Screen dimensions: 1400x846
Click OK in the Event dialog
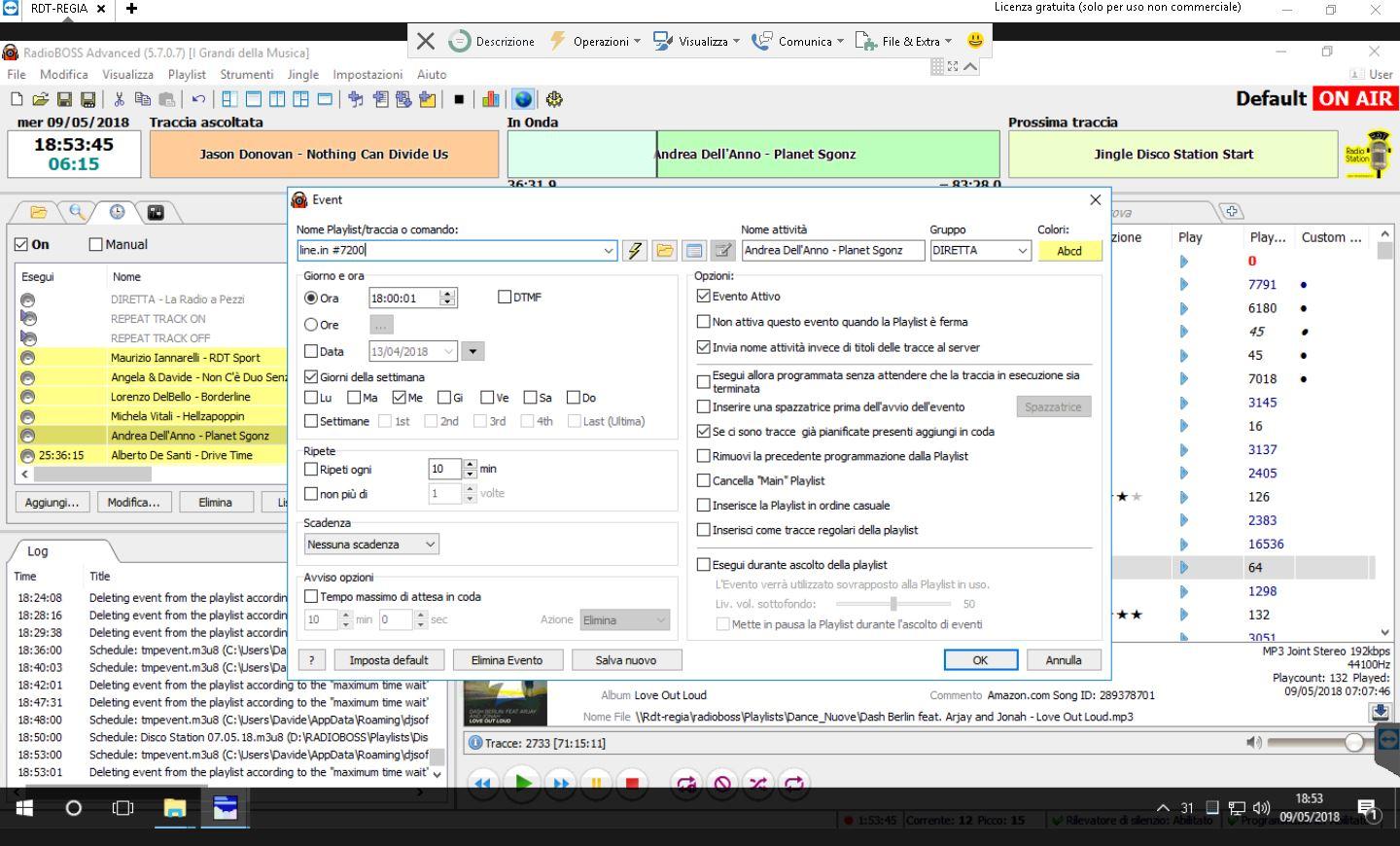pyautogui.click(x=980, y=660)
